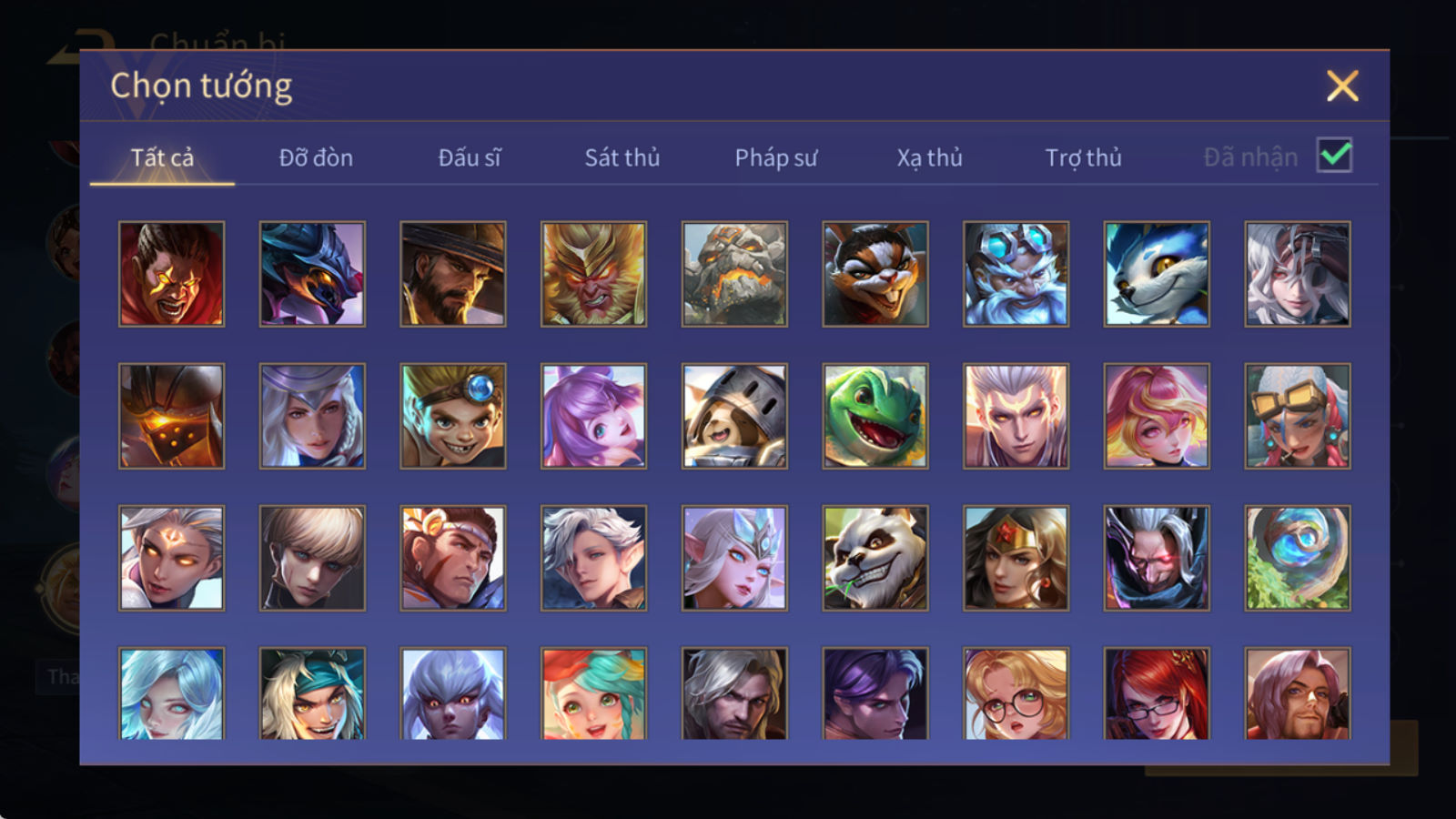The width and height of the screenshot is (1456, 819).
Task: Switch to the Đỡ đòn tab
Action: pyautogui.click(x=316, y=157)
